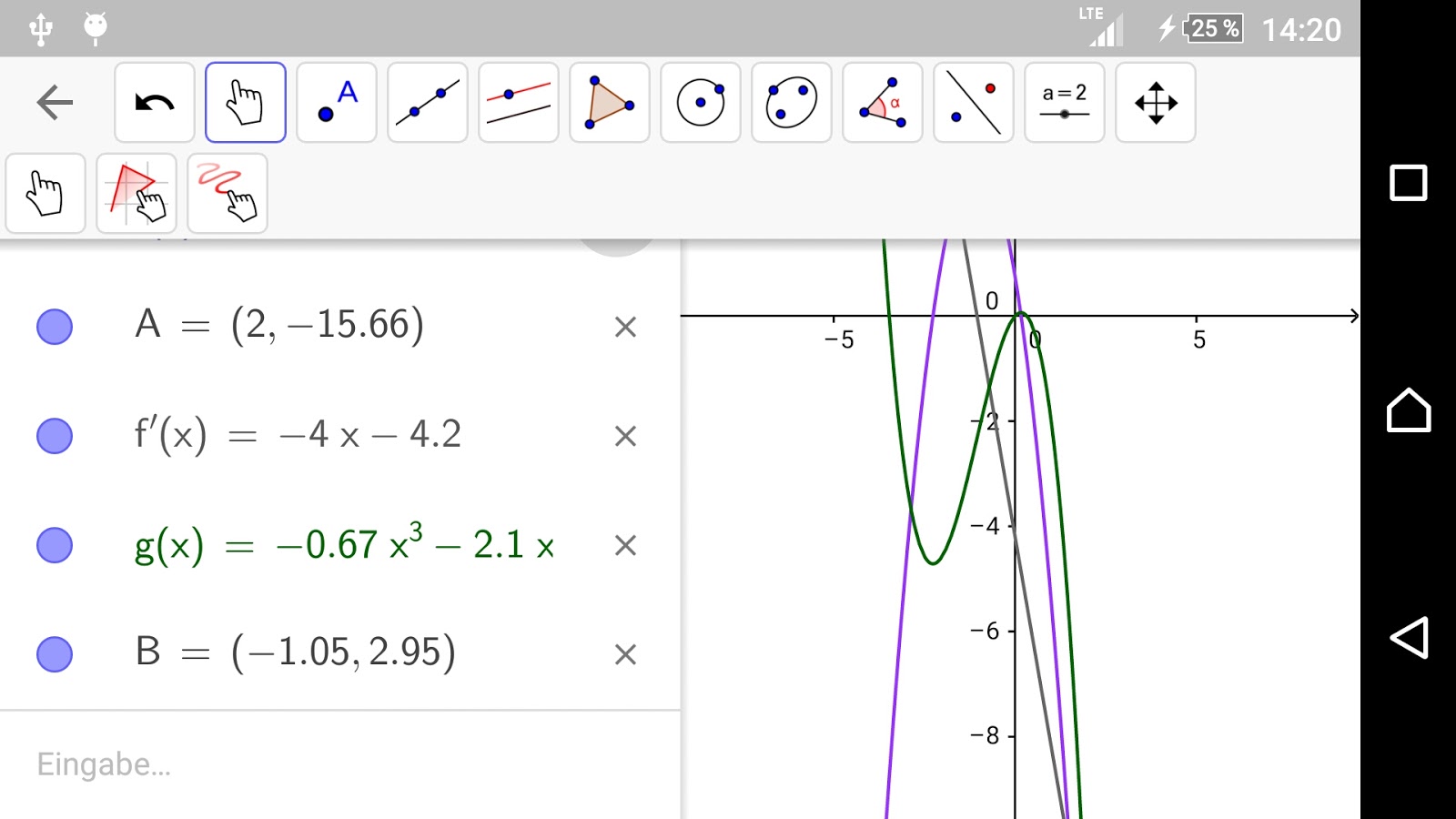Select the Reflect about line tool
The height and width of the screenshot is (819, 1456).
[x=974, y=103]
